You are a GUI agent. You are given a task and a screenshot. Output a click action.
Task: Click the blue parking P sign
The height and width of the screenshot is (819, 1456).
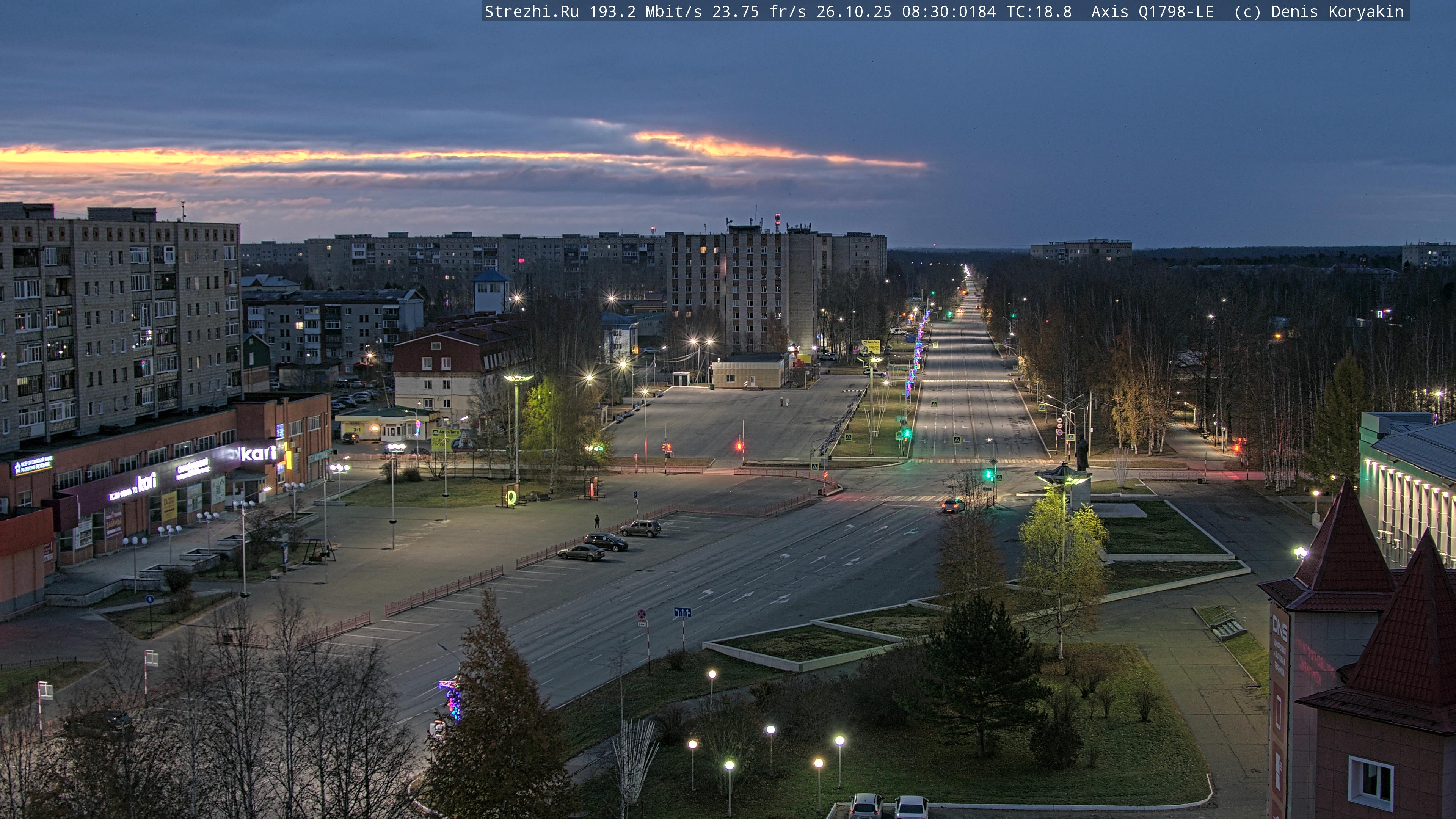636,494
